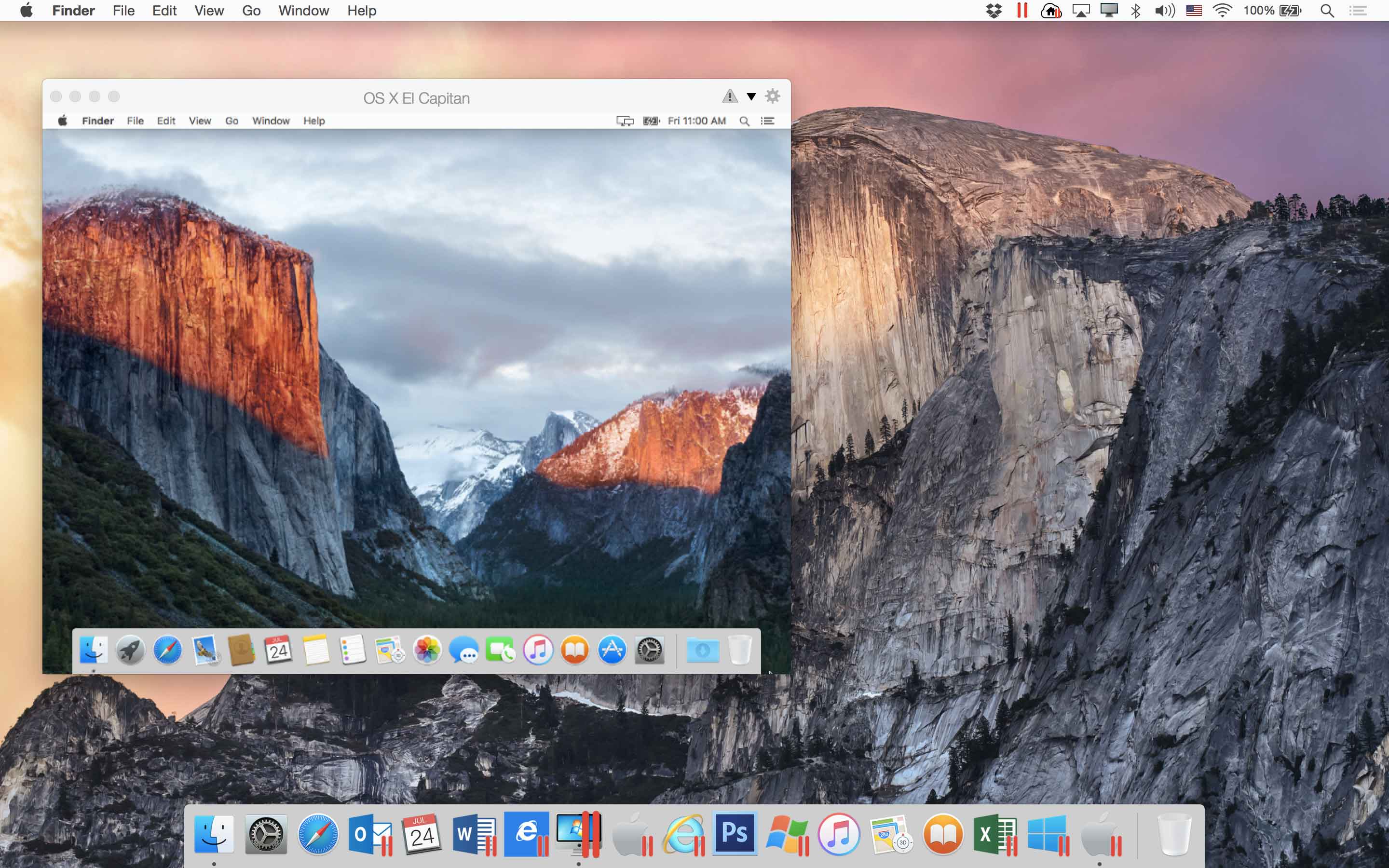
Task: Open Outlook from the host Dock
Action: [x=370, y=833]
